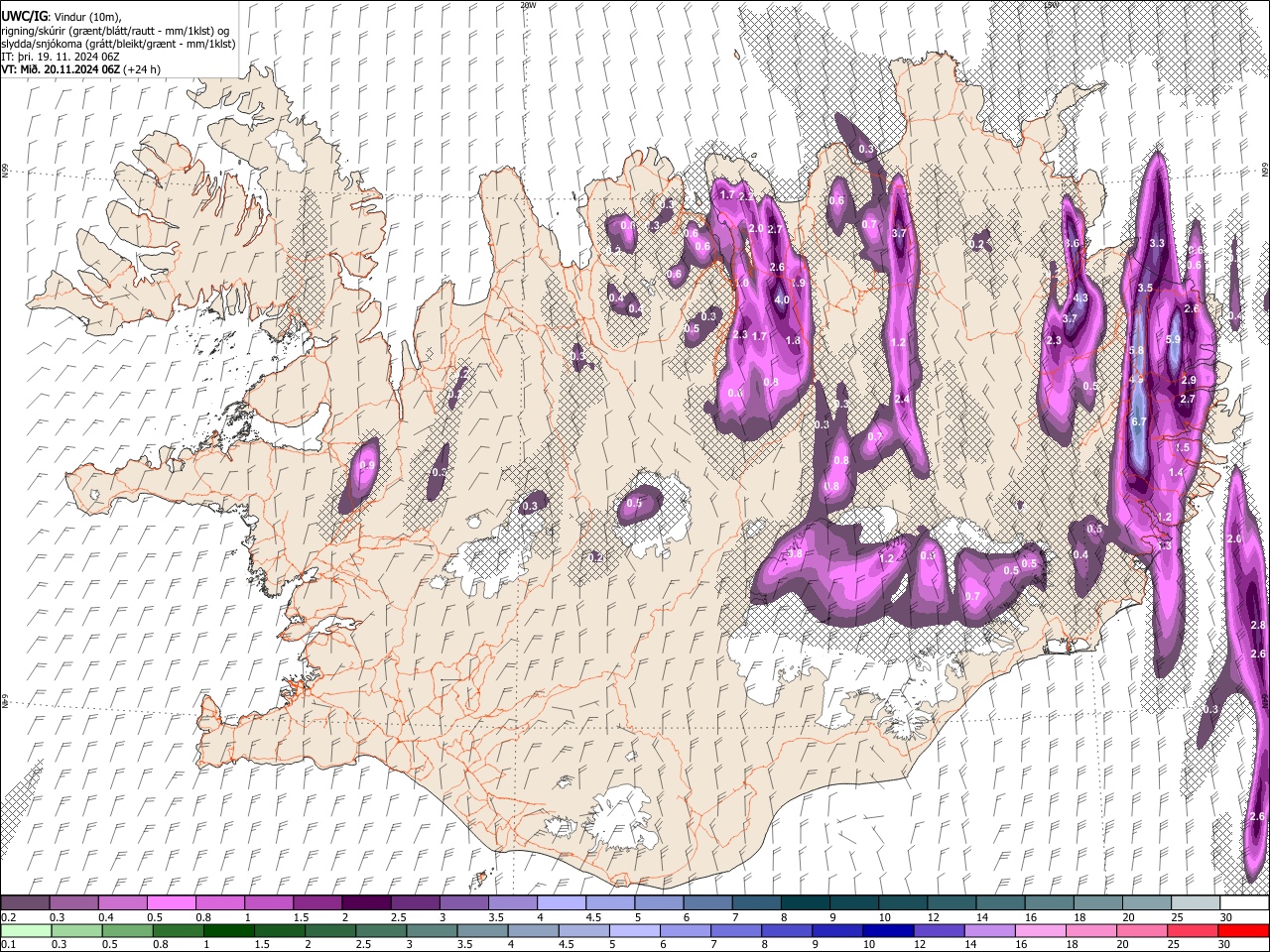
Task: Select the 3.5 value label
Action: click(x=1145, y=288)
